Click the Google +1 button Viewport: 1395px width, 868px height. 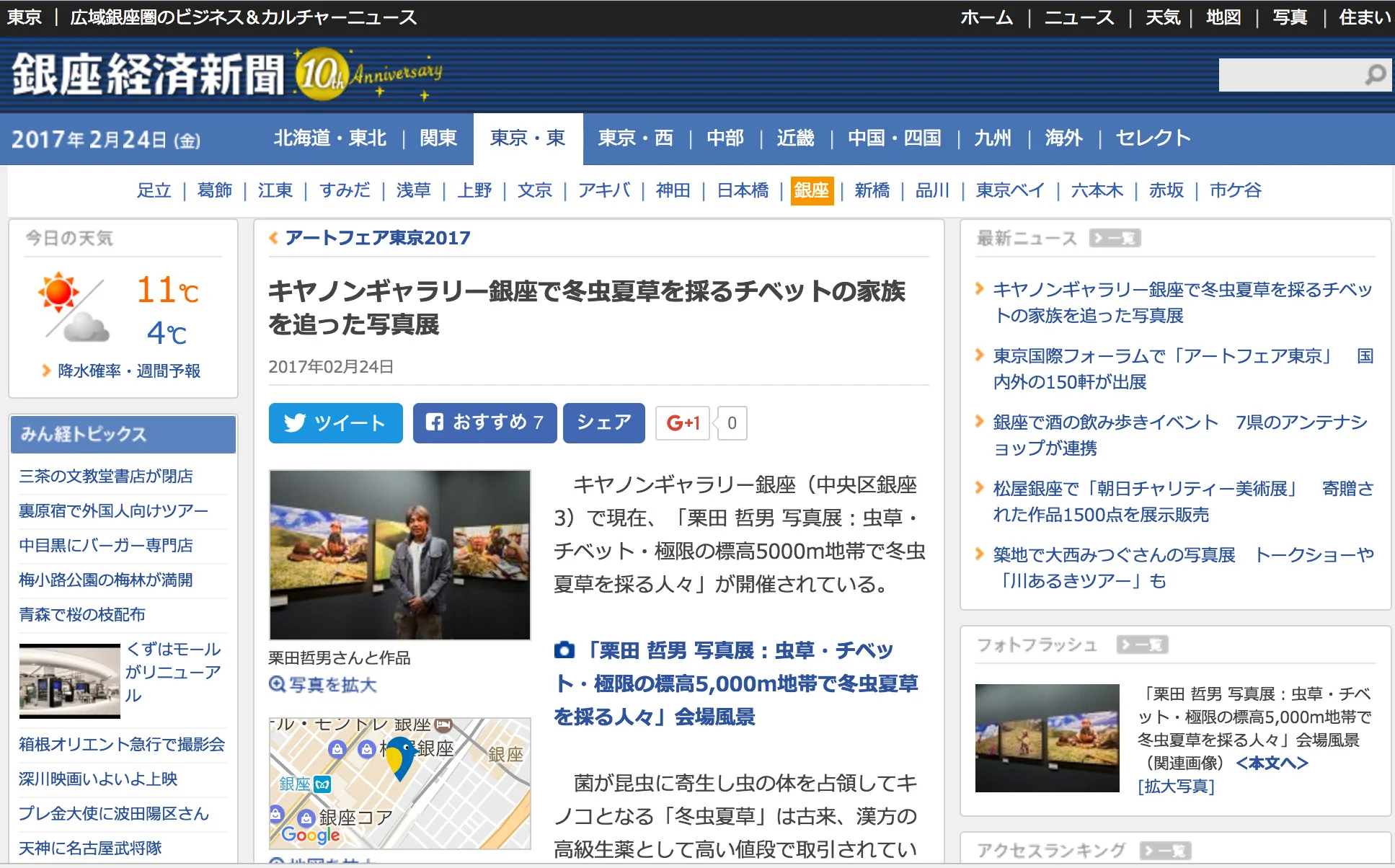683,423
